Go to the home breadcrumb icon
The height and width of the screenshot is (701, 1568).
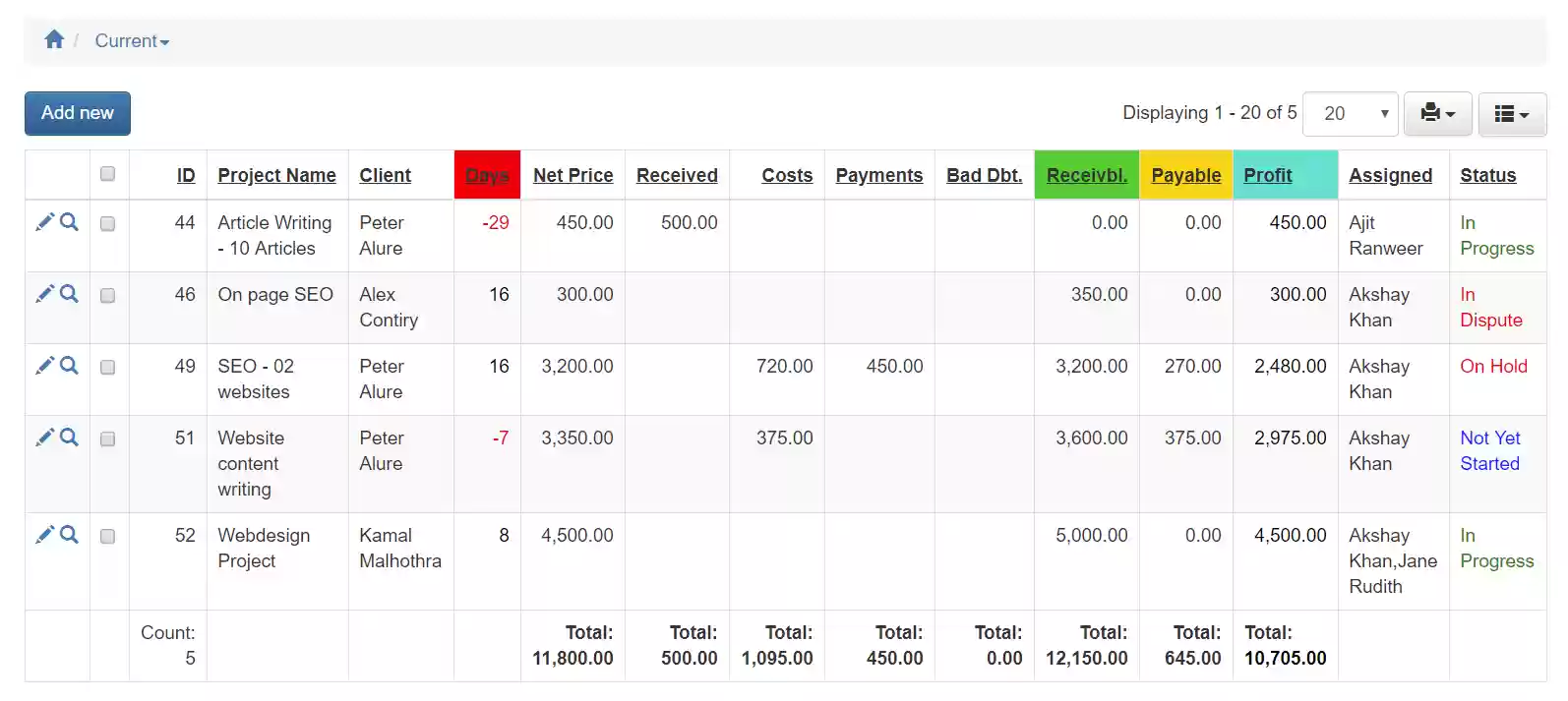54,39
